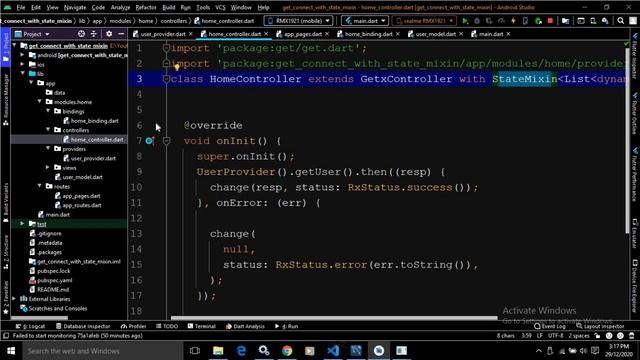
Task: Select pubspec.yaml in project tree
Action: tap(54, 280)
